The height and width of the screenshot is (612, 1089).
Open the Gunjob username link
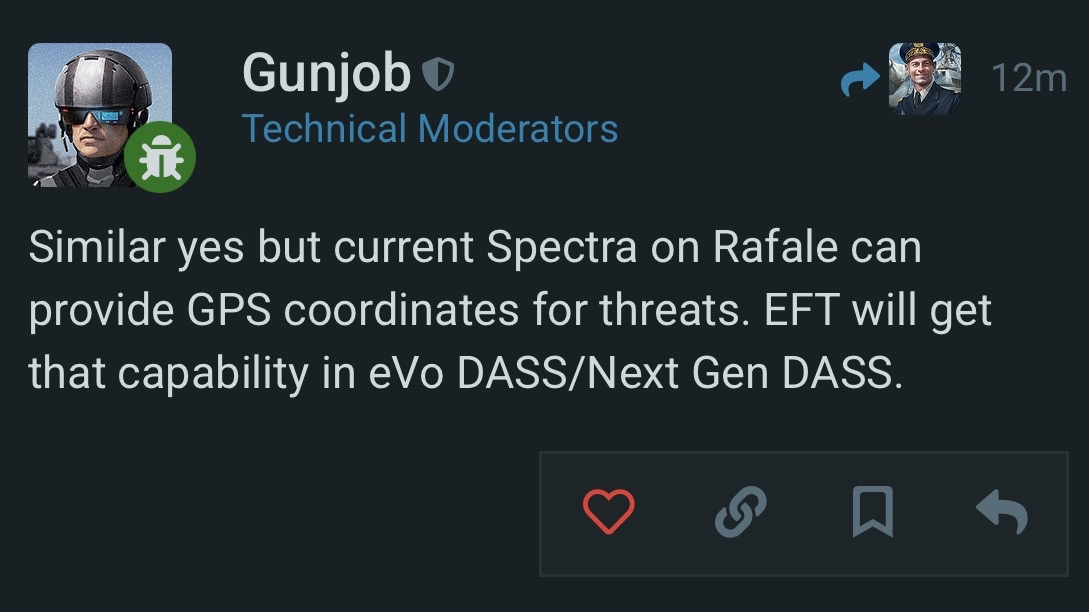(326, 73)
